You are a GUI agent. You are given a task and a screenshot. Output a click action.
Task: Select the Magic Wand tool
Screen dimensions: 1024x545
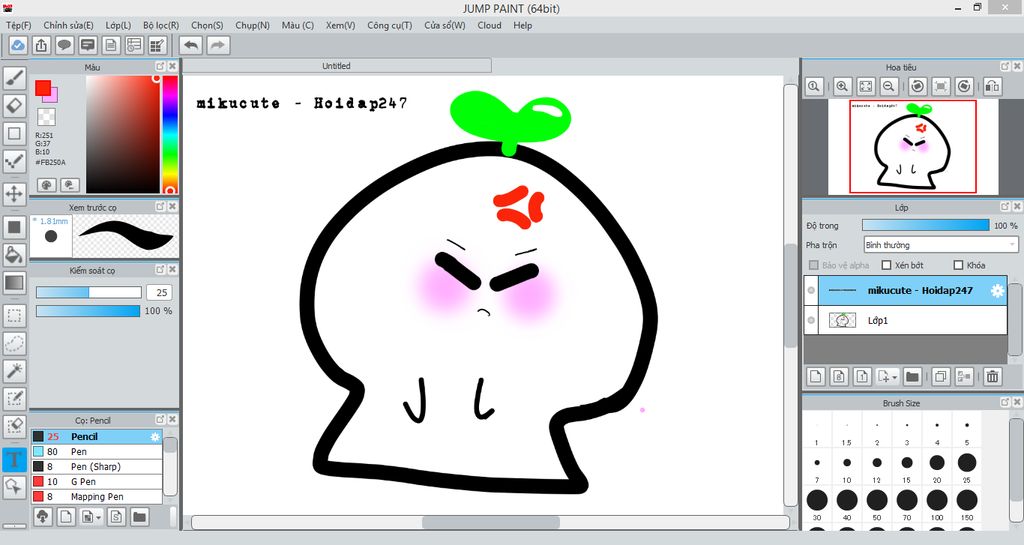(14, 371)
